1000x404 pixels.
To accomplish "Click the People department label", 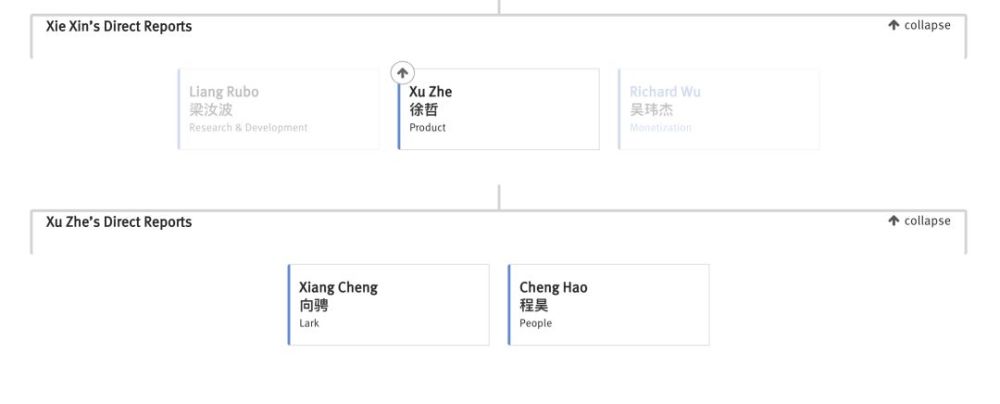I will coord(535,324).
